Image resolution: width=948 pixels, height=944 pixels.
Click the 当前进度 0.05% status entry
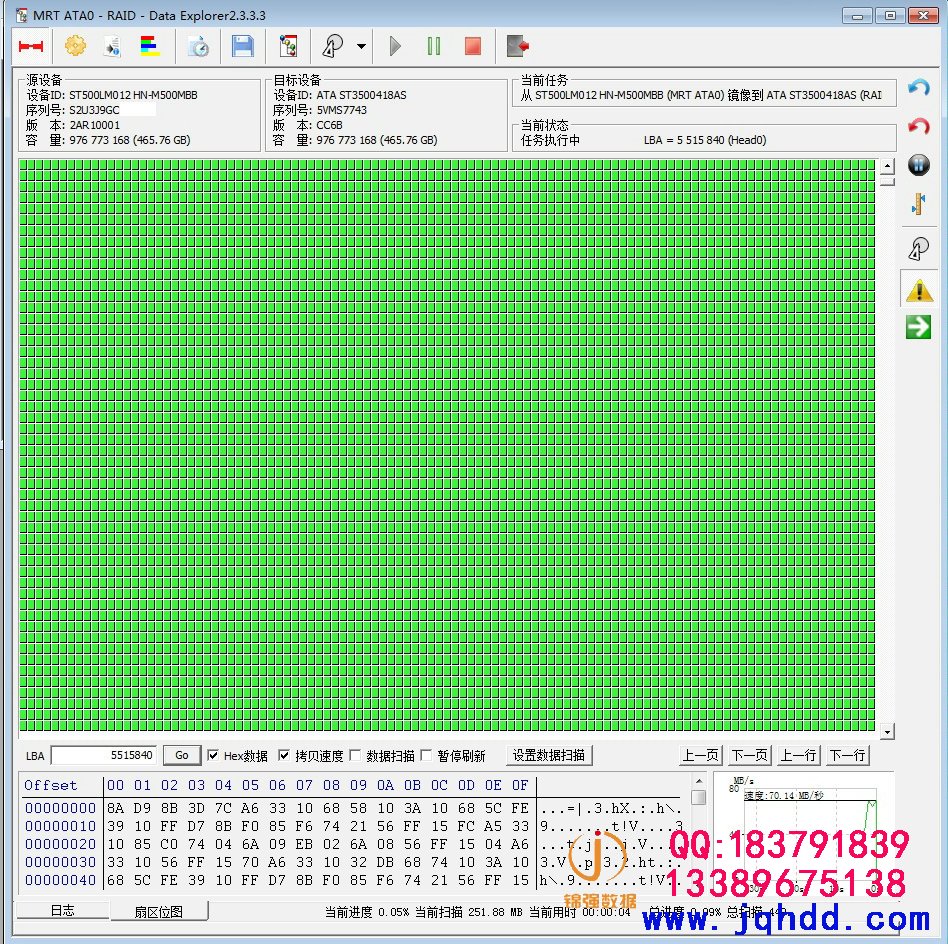click(x=367, y=912)
